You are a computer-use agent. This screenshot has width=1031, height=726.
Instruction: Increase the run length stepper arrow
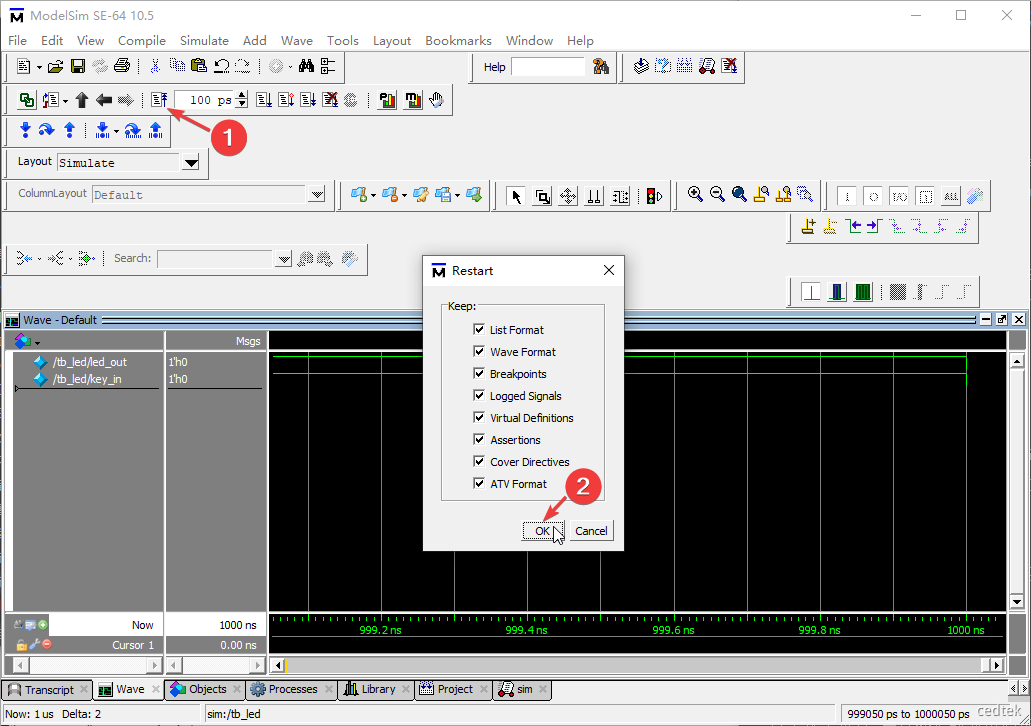242,95
